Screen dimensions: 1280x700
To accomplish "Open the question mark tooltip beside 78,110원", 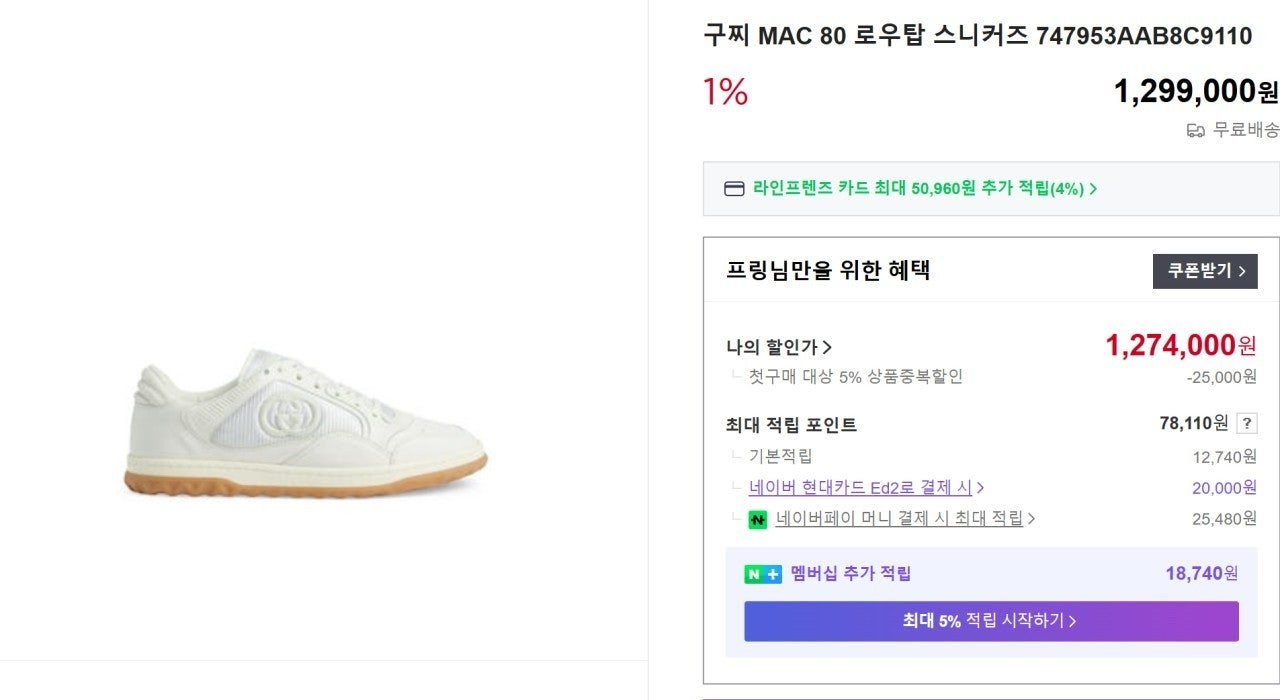I will (x=1246, y=424).
